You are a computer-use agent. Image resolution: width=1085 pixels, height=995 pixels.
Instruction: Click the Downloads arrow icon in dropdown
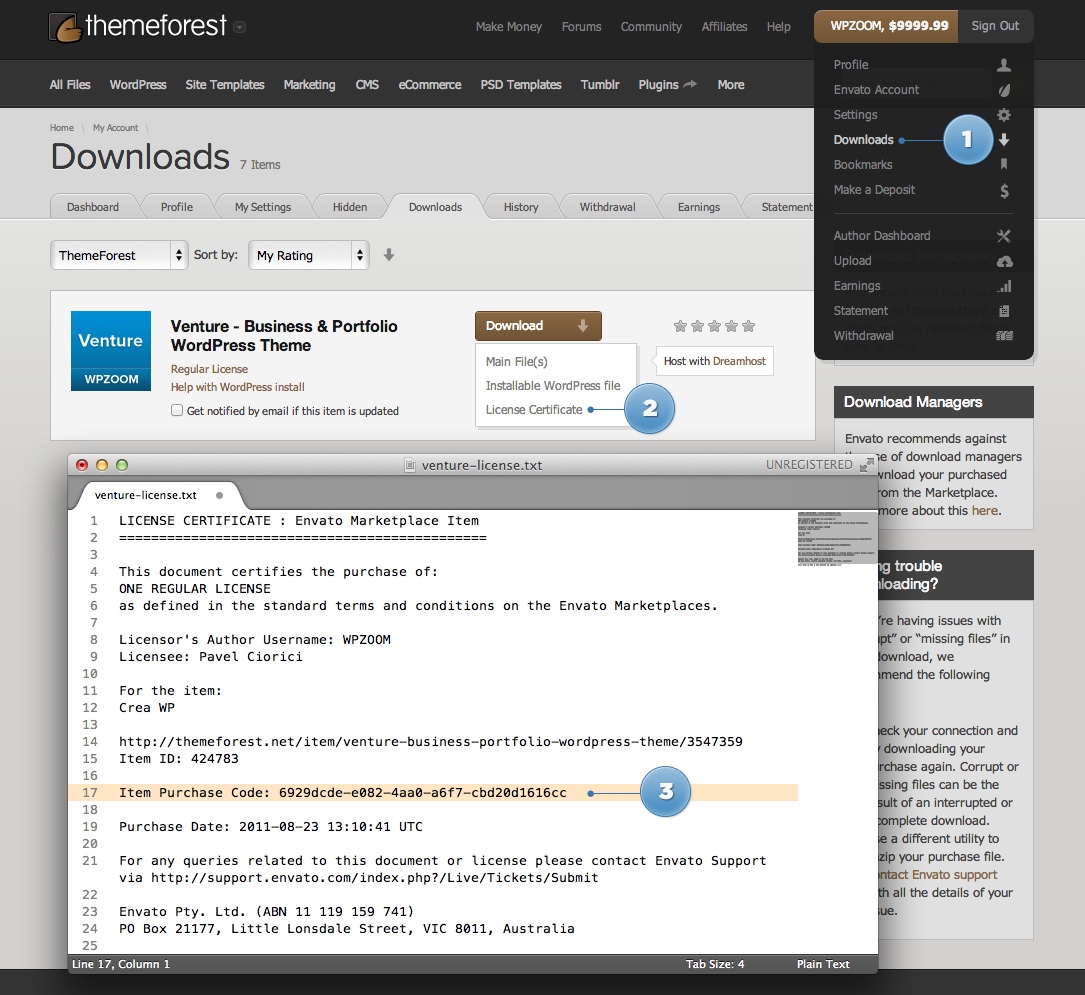(1004, 140)
